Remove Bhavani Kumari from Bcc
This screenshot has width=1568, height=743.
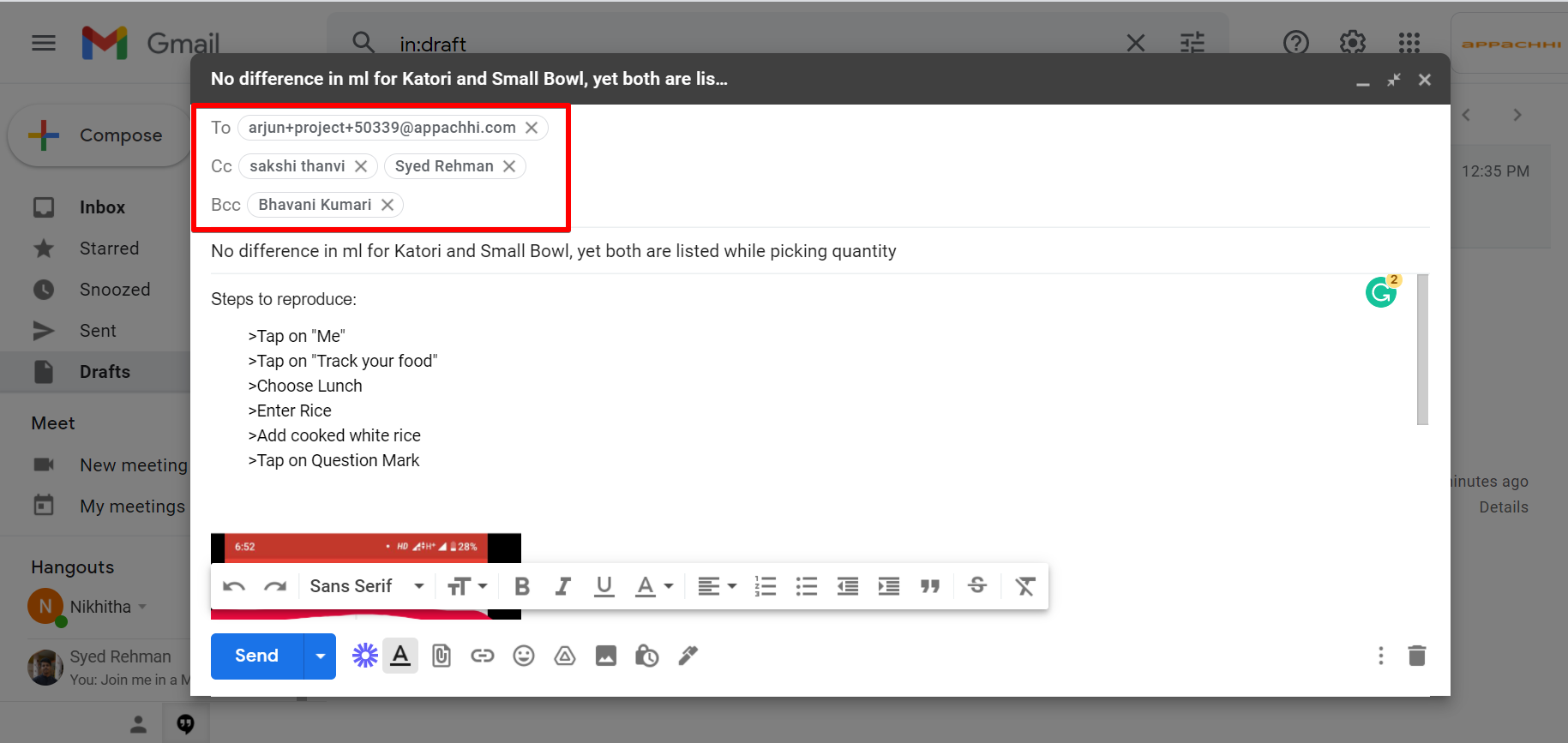pyautogui.click(x=387, y=205)
